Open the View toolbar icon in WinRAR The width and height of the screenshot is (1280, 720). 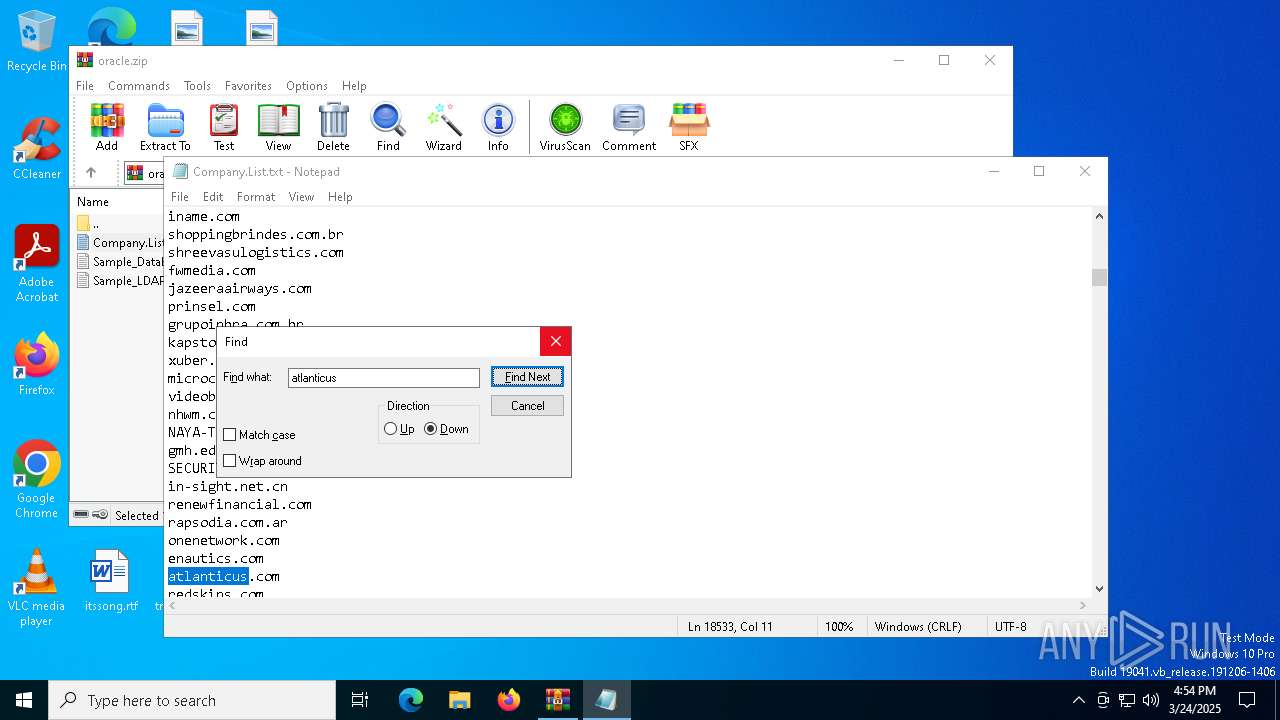click(278, 127)
